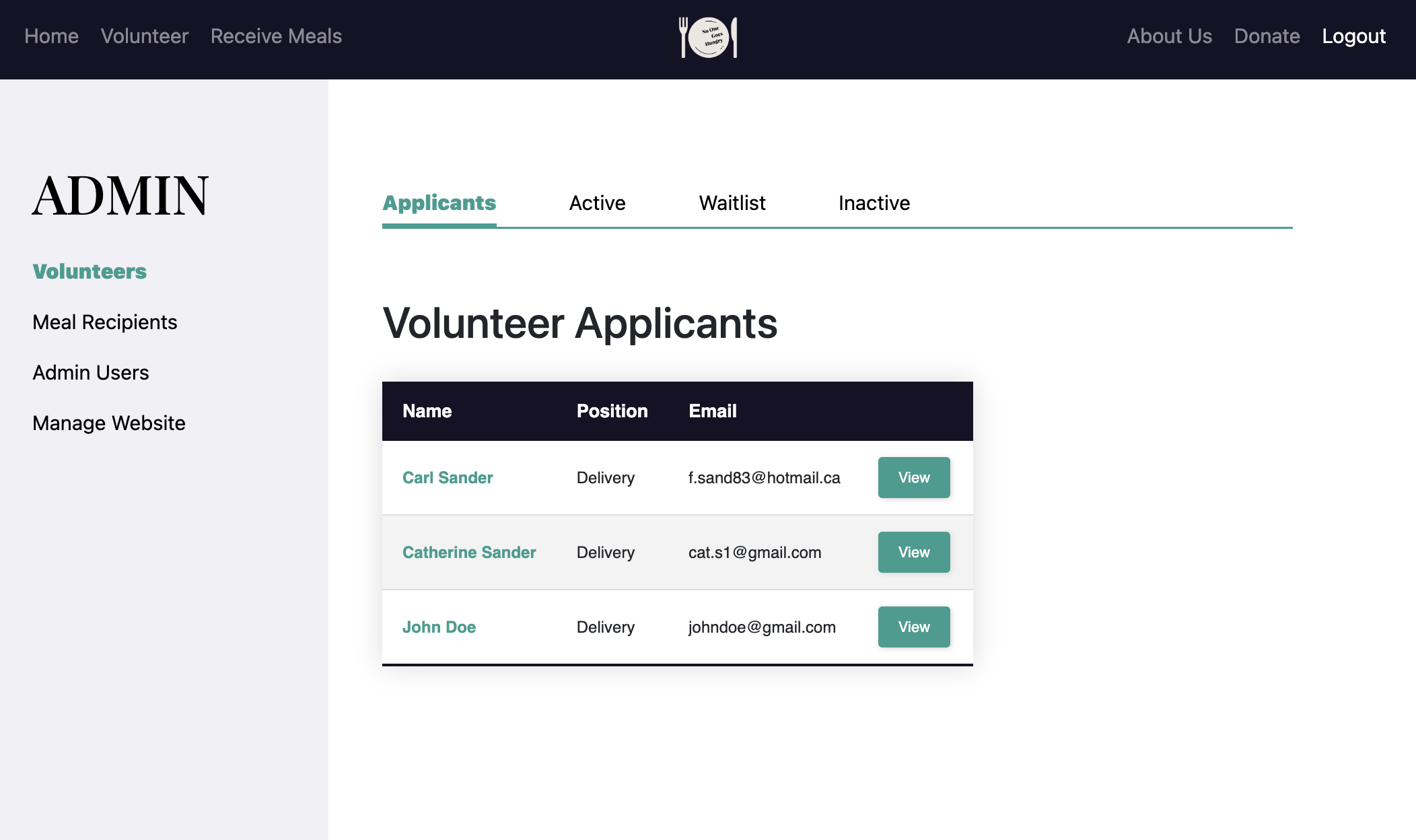Click the plate and cutlery logo

708,37
